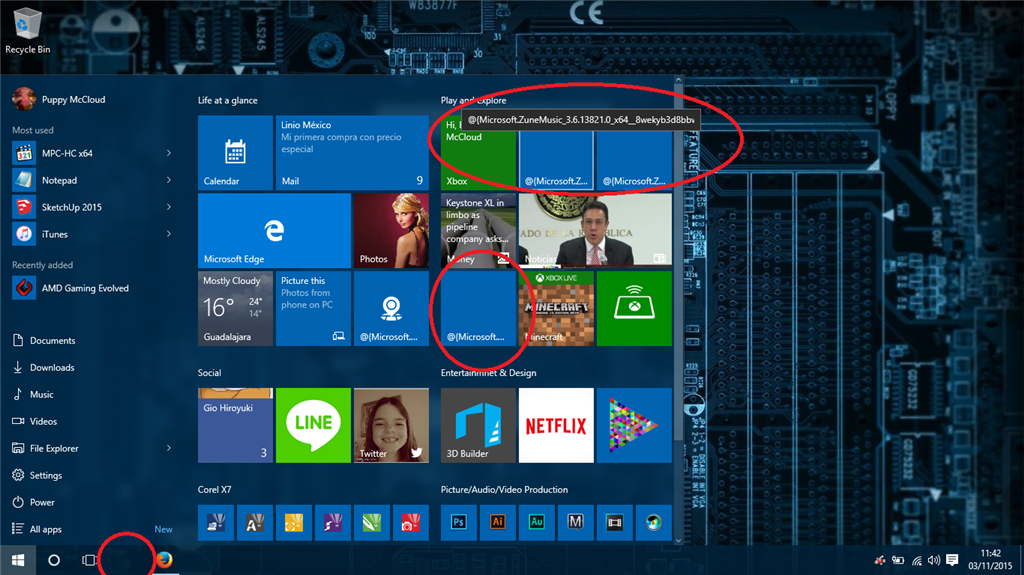Expand the iTunes jump list arrow
This screenshot has height=575, width=1024.
169,234
